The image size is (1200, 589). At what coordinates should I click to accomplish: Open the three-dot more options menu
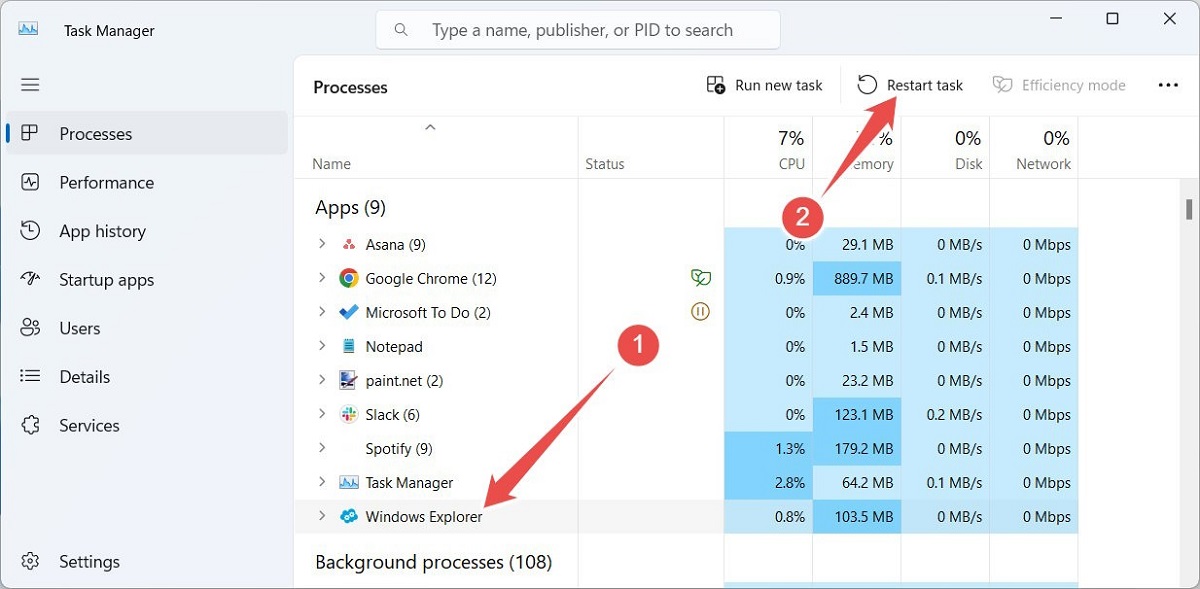click(1168, 85)
